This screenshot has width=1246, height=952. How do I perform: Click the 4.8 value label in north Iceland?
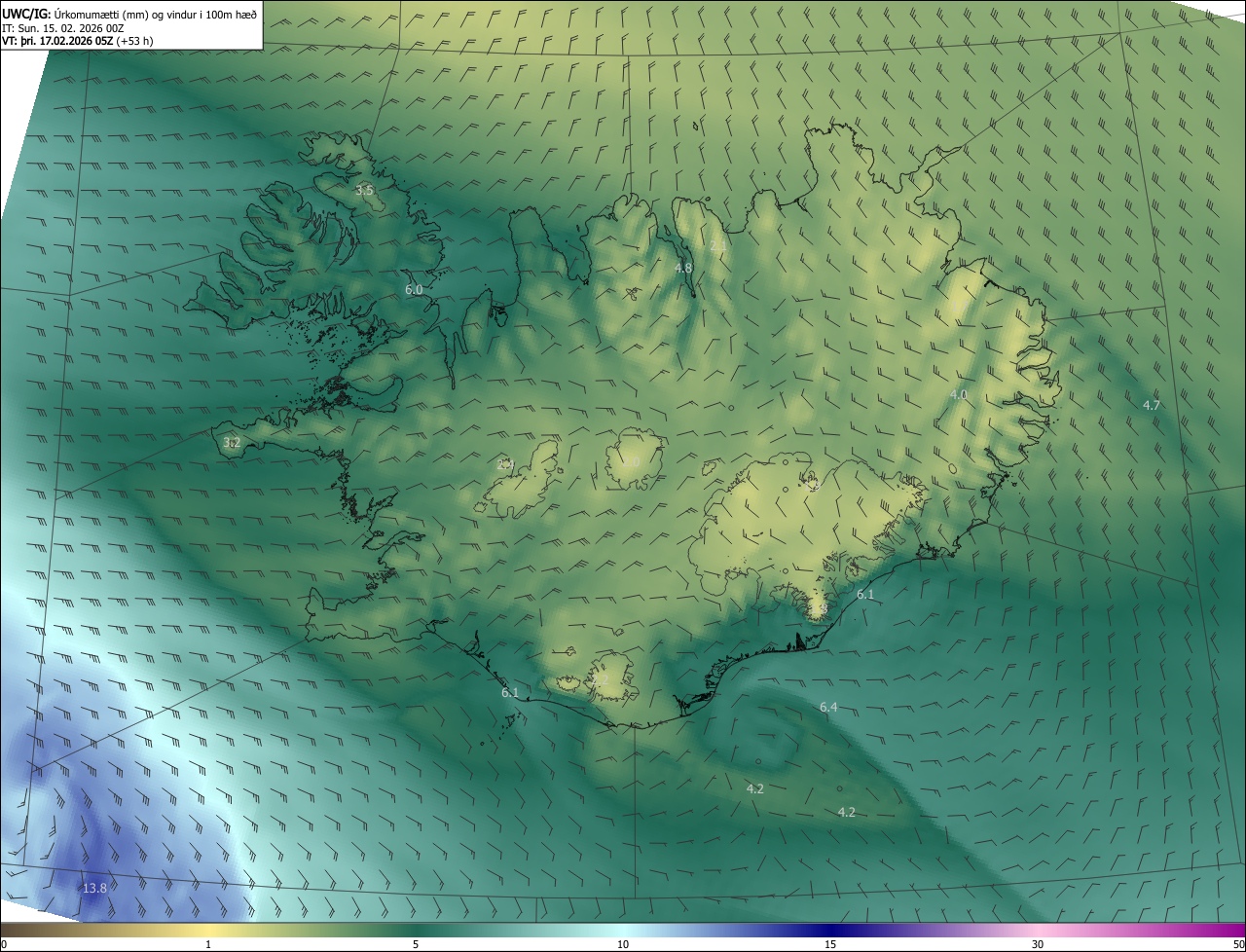[683, 267]
